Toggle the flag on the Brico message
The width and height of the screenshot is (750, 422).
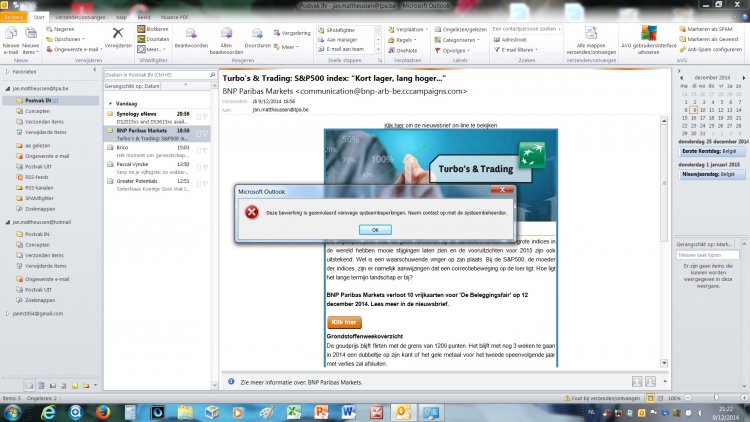click(x=204, y=150)
